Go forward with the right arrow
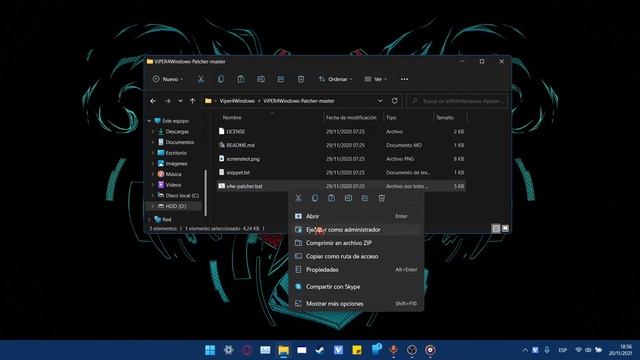640x360 pixels. point(167,101)
